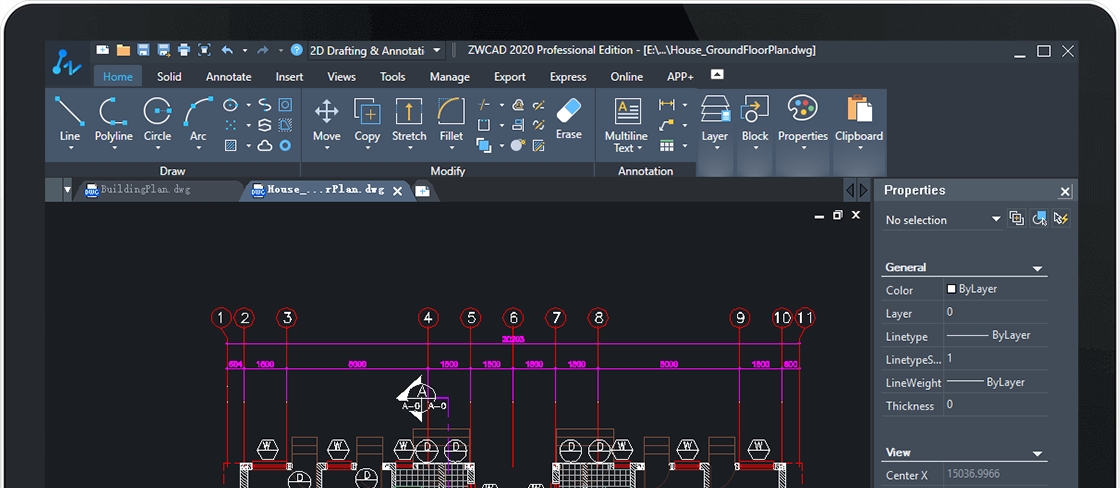The height and width of the screenshot is (488, 1120).
Task: Collapse the View properties section
Action: [1037, 454]
